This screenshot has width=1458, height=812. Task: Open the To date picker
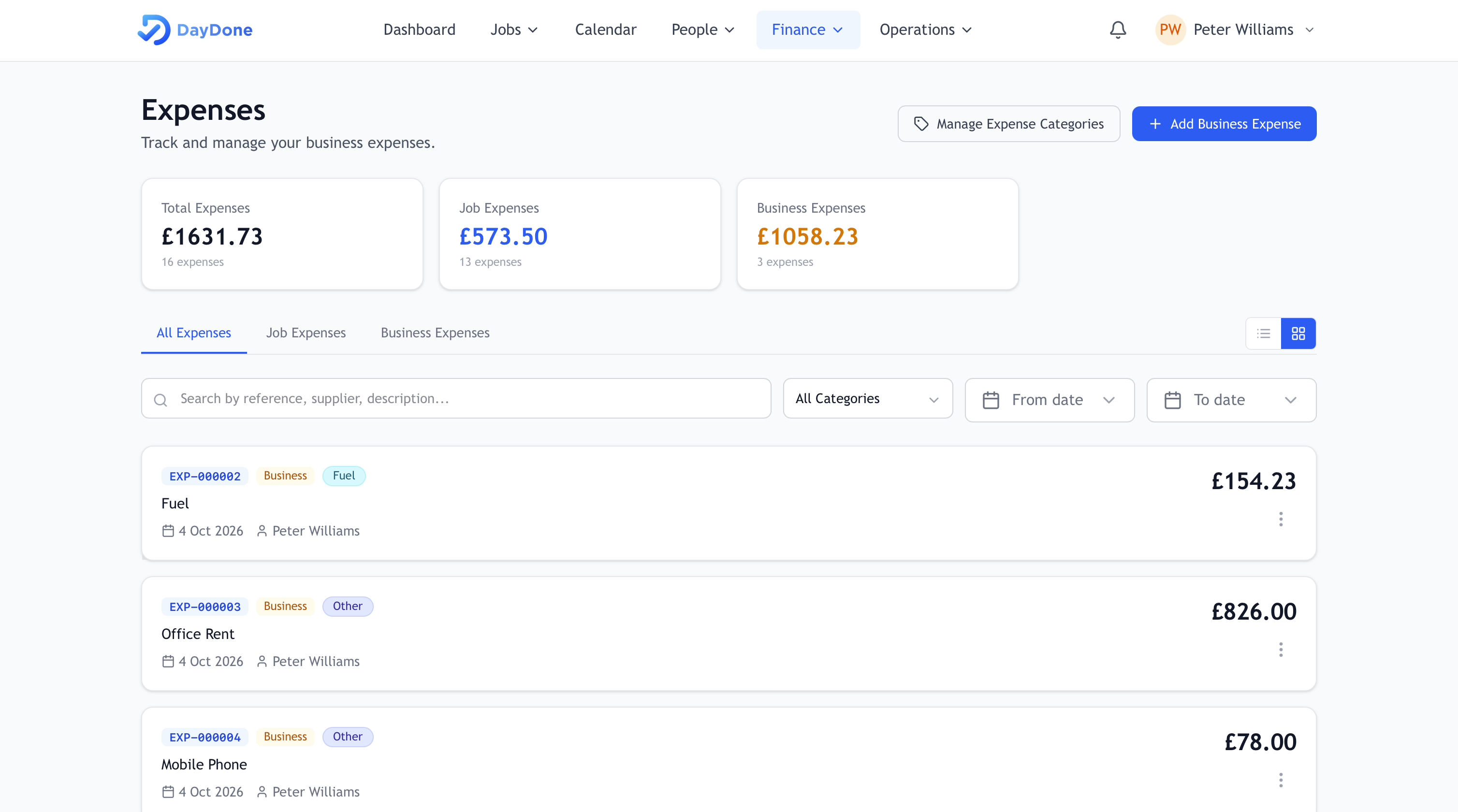click(1231, 400)
